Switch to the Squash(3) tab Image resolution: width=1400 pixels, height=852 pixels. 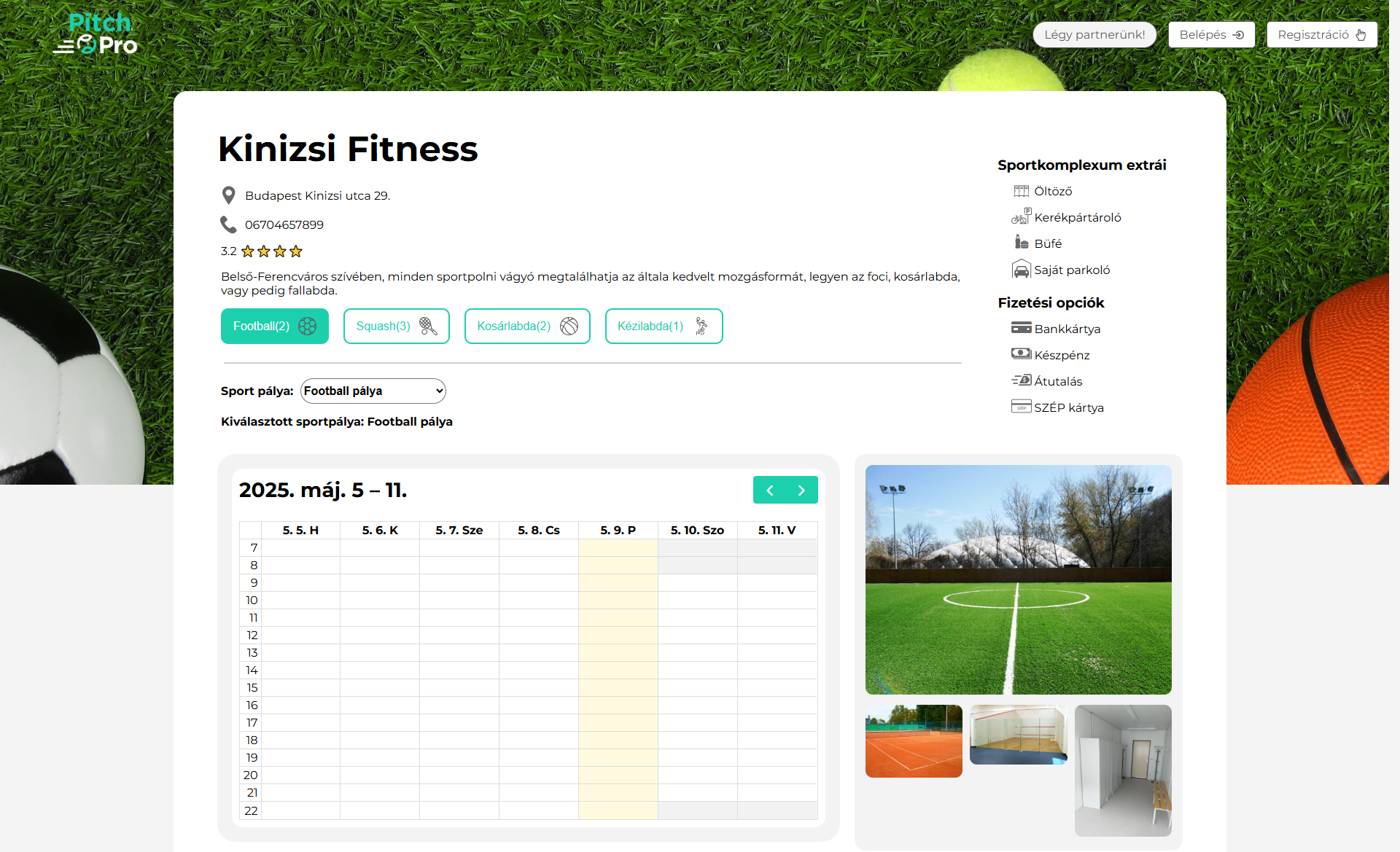[396, 326]
